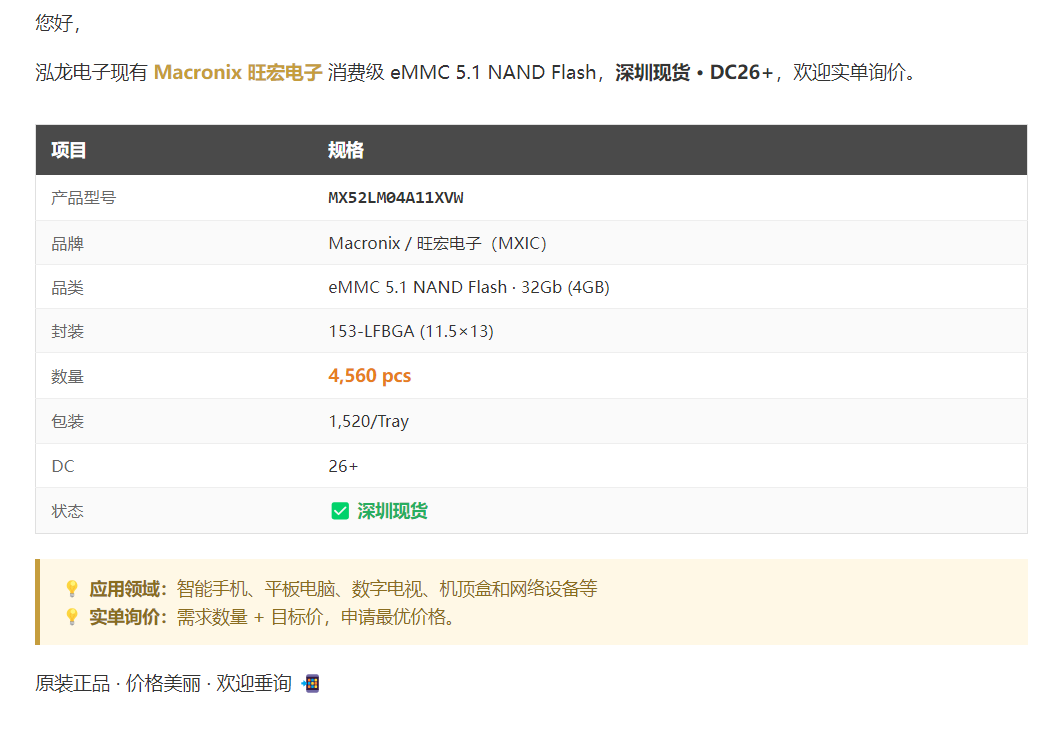Click the 数量 row label
The image size is (1064, 736).
click(67, 376)
